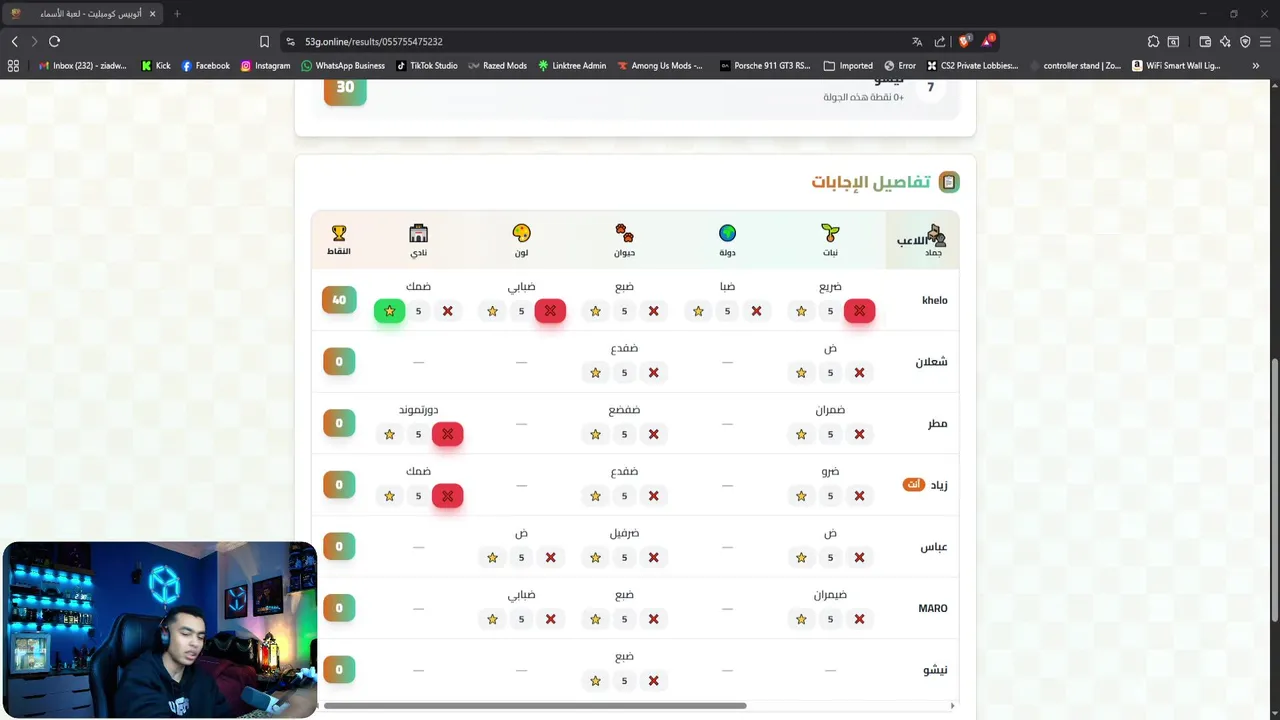Open the Instagram bookmark
This screenshot has width=1280, height=720.
(265, 65)
